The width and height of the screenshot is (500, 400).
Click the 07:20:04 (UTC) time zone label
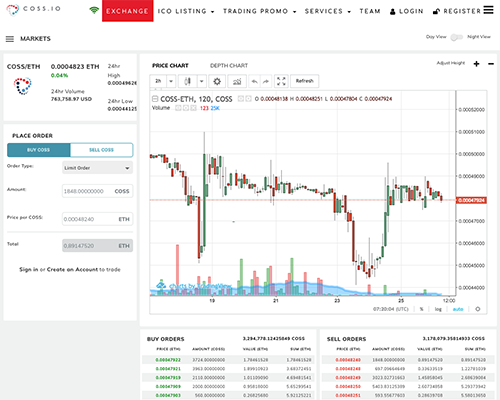(x=391, y=309)
